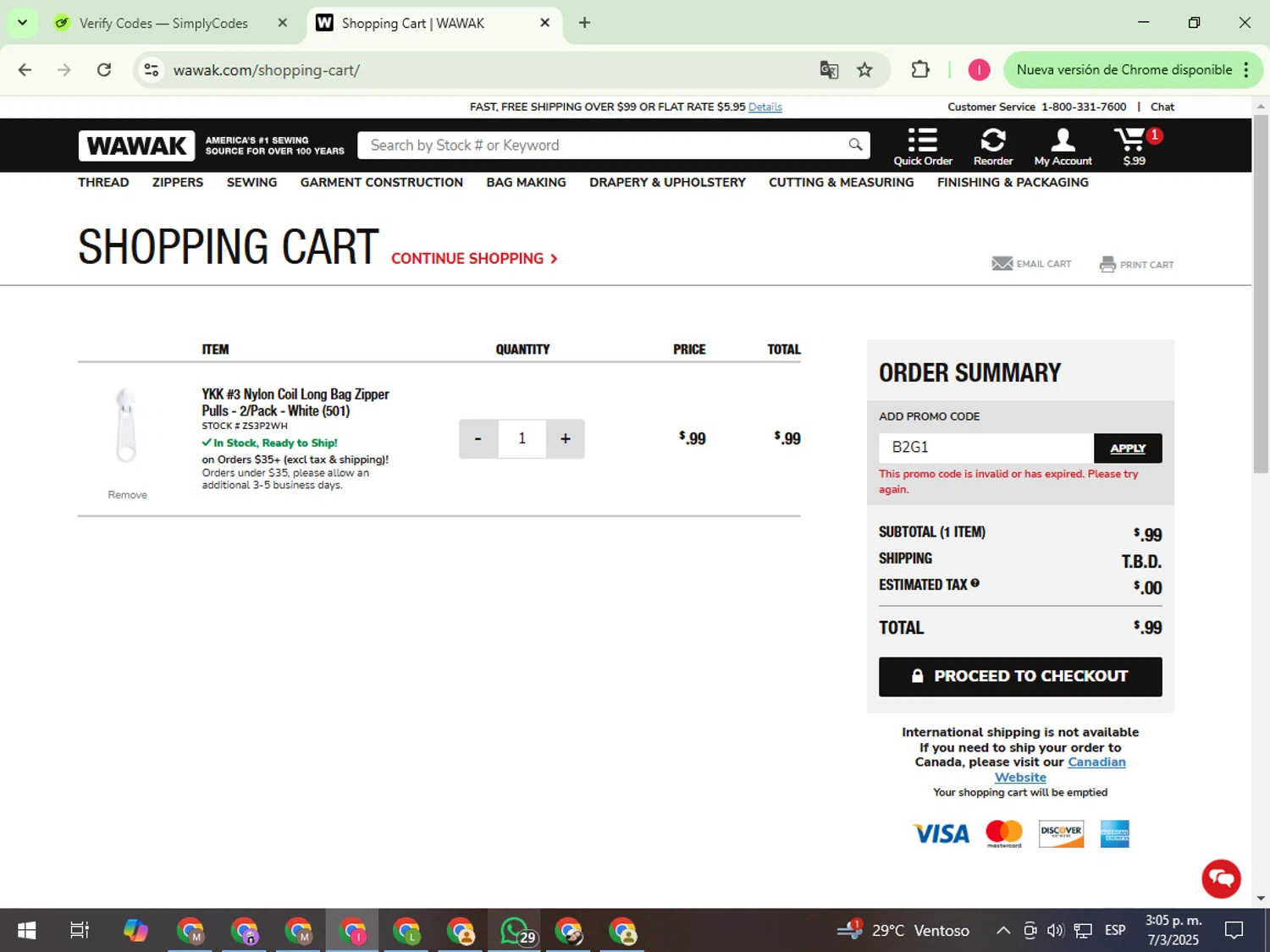View site information icon in address bar
Image resolution: width=1270 pixels, height=952 pixels.
152,70
